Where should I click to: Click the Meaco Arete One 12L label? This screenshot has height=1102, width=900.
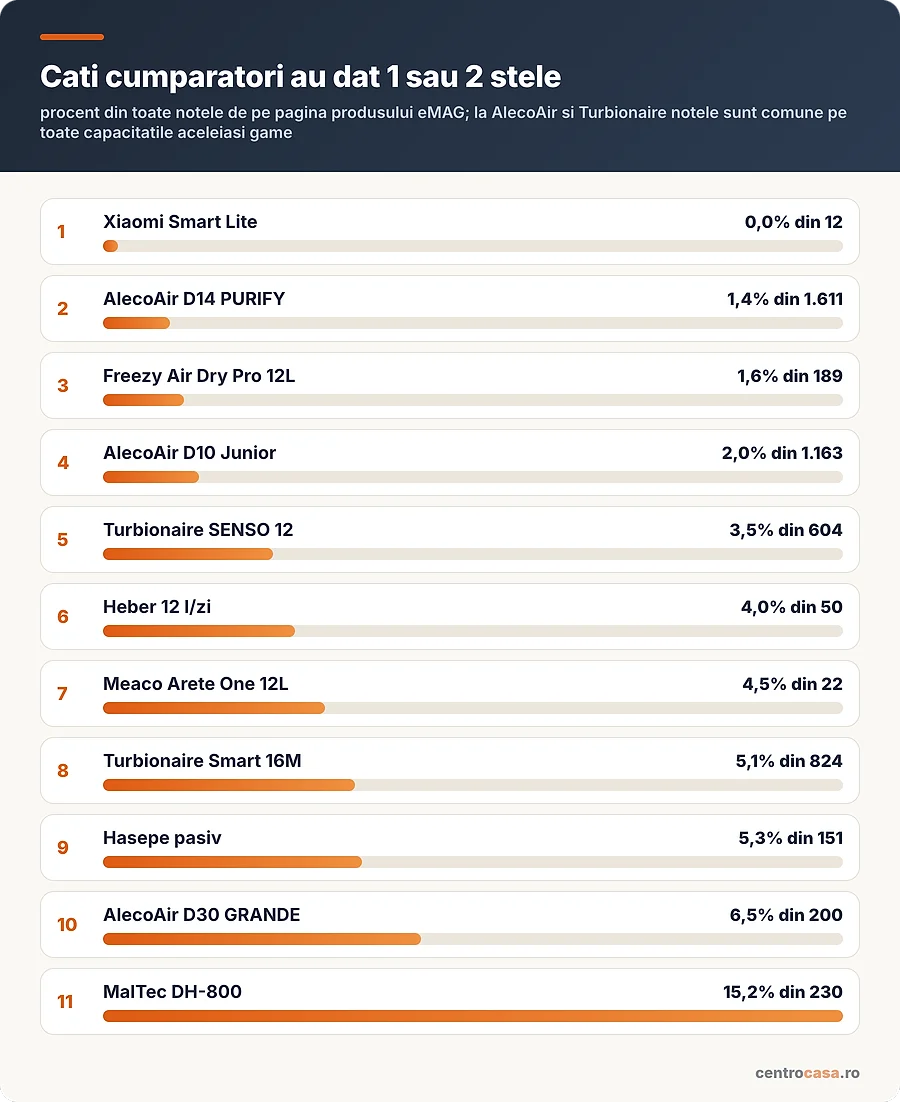(195, 684)
